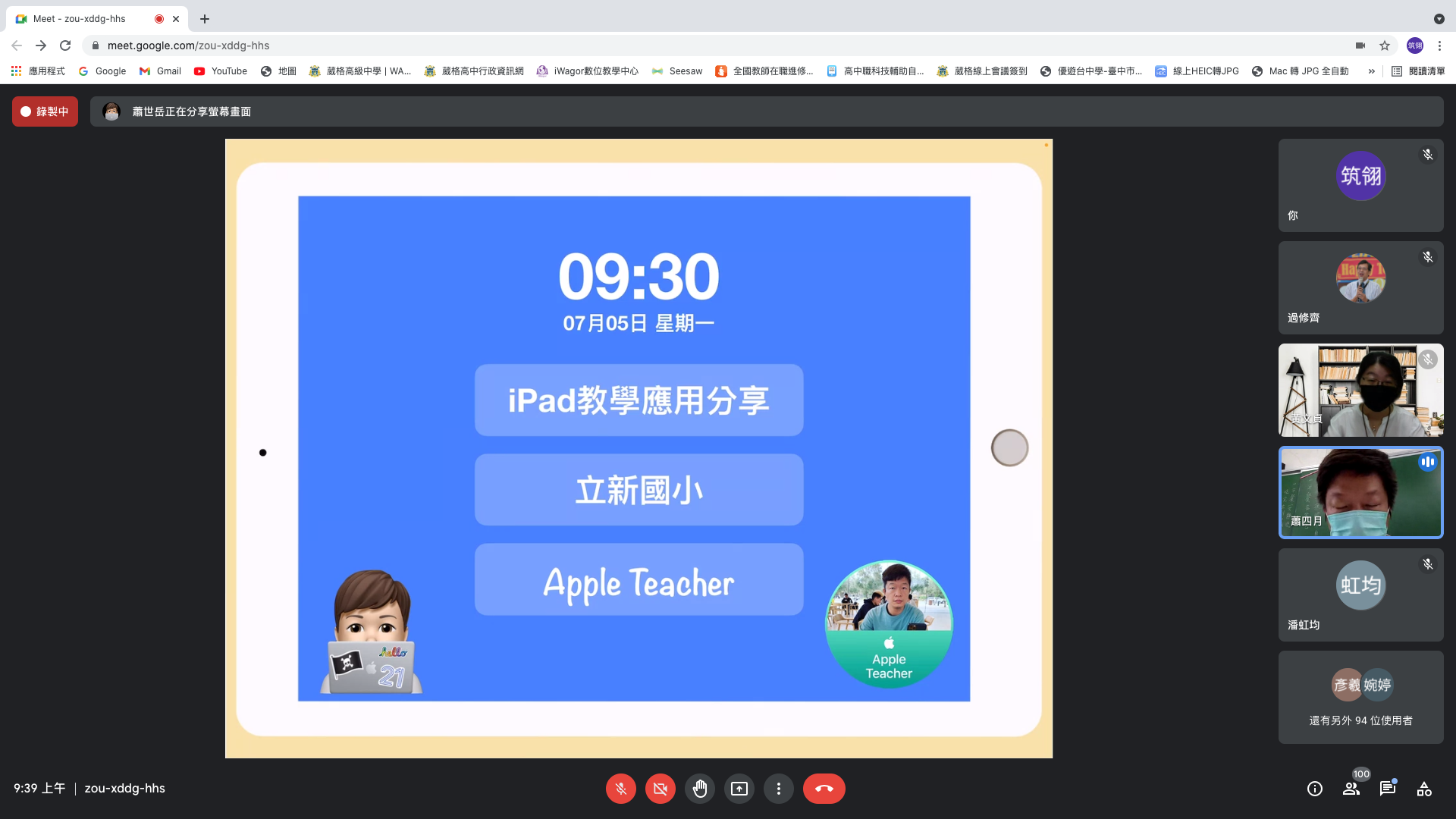
Task: Click 蕭四月 participant video tile
Action: pyautogui.click(x=1360, y=493)
